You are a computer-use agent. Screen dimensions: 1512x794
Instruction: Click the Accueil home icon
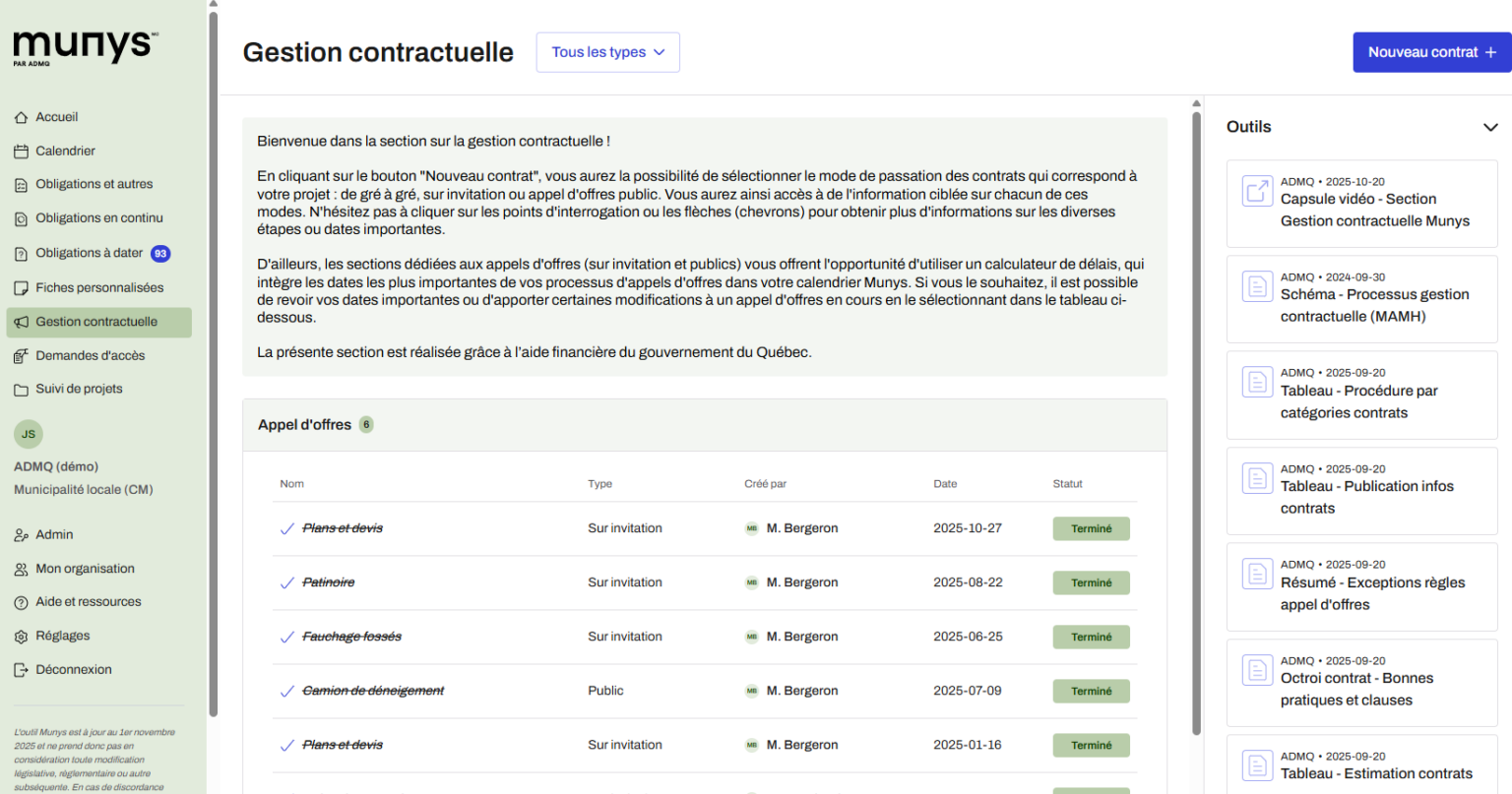[x=21, y=117]
